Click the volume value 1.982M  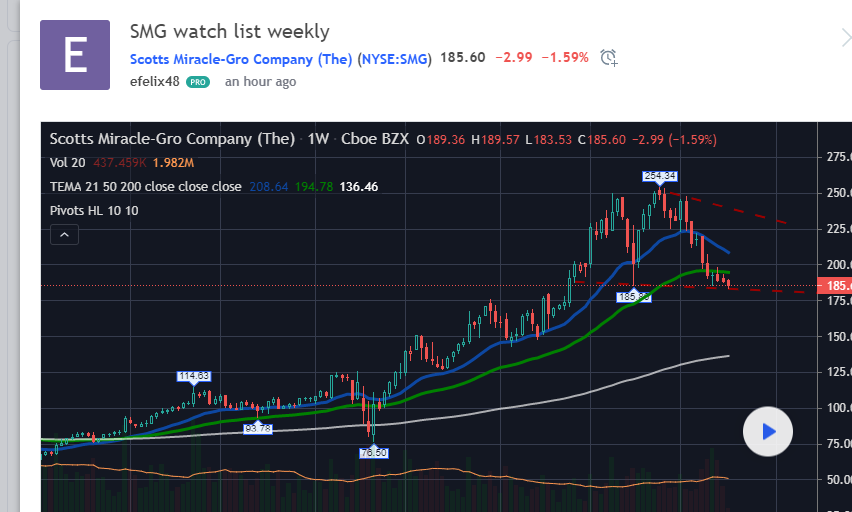click(173, 163)
